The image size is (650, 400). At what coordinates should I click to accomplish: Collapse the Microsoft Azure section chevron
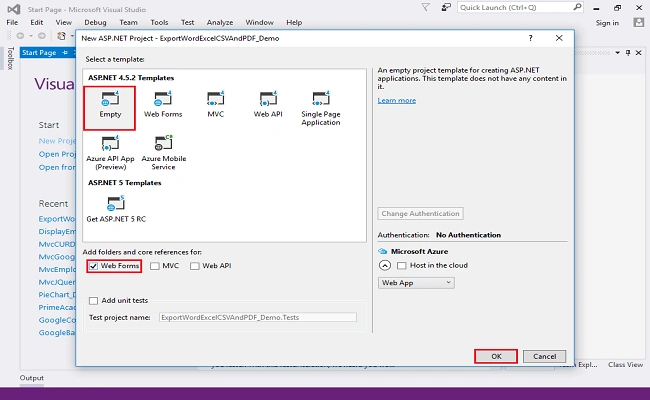point(385,265)
